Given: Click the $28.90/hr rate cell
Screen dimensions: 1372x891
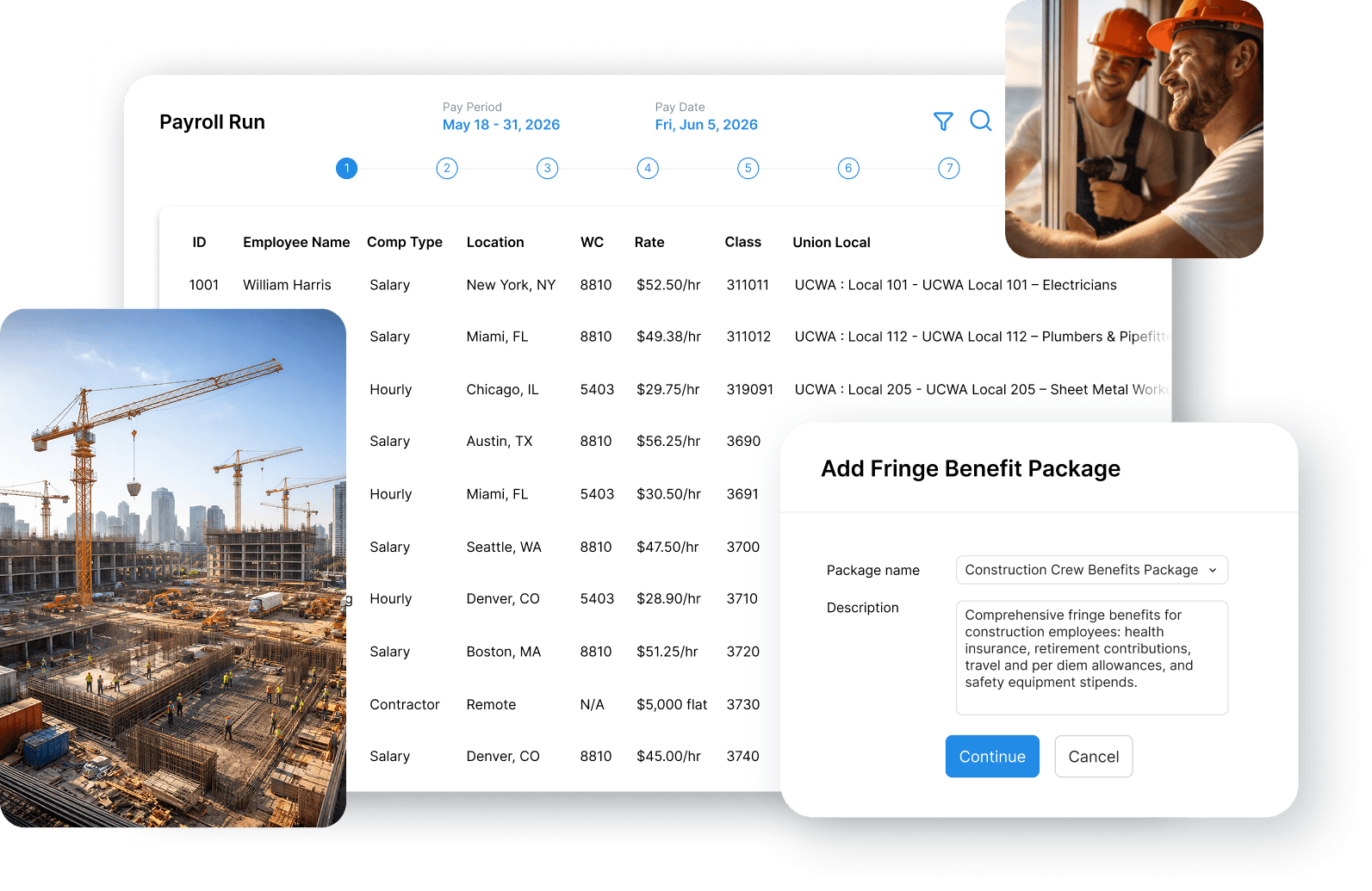Looking at the screenshot, I should [669, 599].
